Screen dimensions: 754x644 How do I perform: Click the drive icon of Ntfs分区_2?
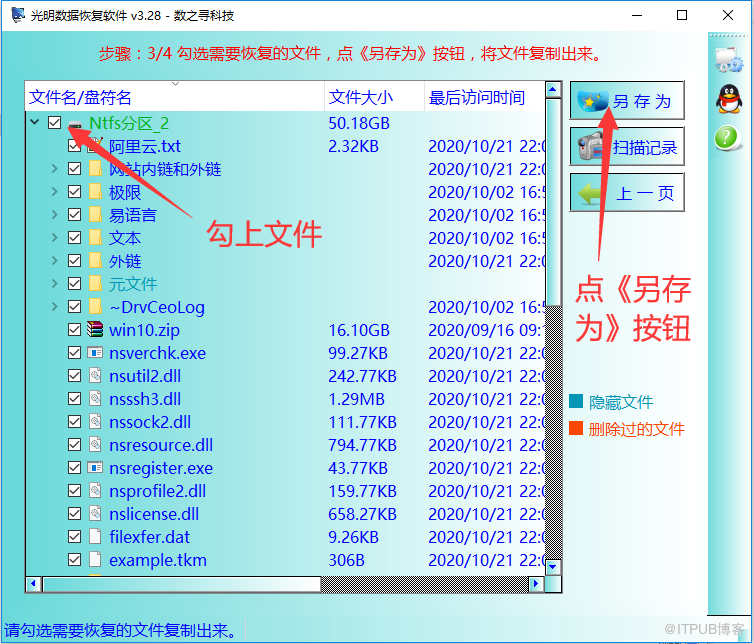pos(75,125)
